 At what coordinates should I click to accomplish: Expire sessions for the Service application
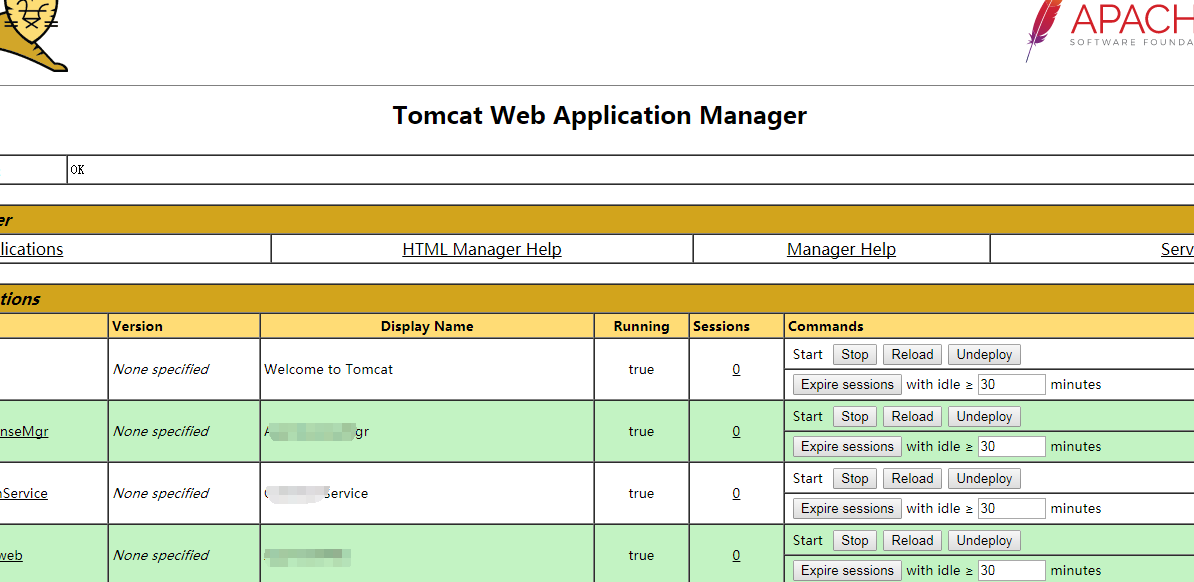click(848, 509)
